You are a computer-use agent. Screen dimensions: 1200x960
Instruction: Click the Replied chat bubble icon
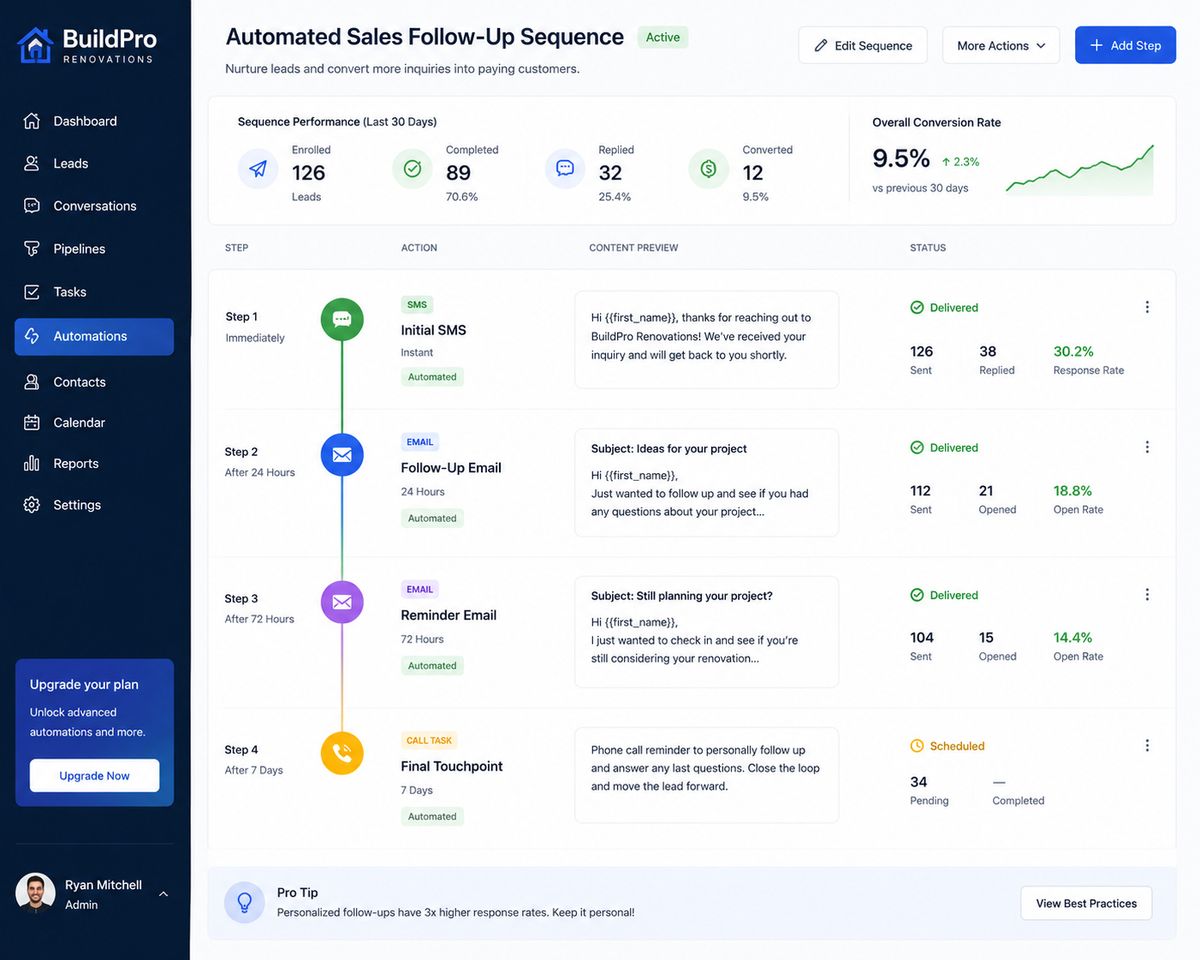(x=565, y=169)
